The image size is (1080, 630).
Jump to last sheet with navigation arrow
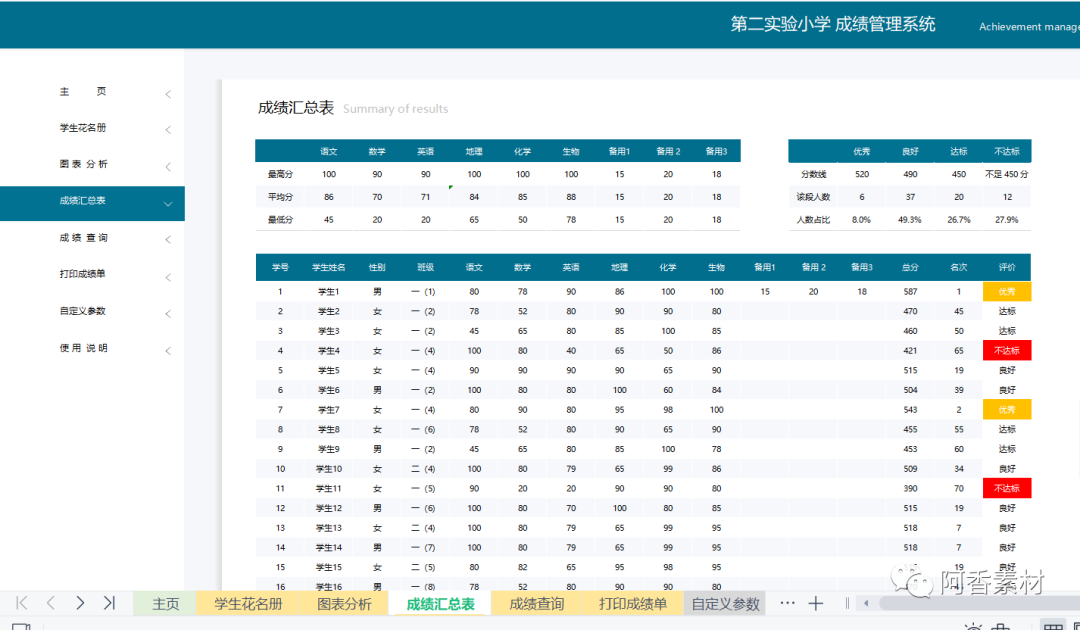point(109,603)
